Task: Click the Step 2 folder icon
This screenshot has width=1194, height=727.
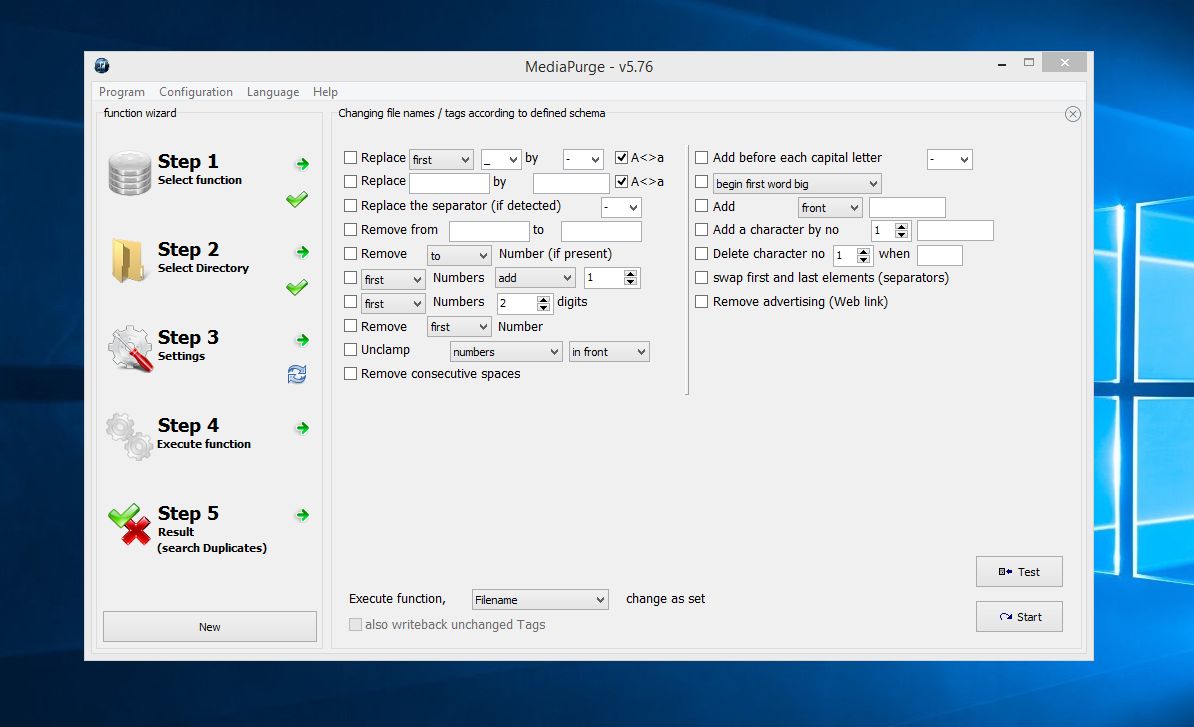Action: (128, 260)
